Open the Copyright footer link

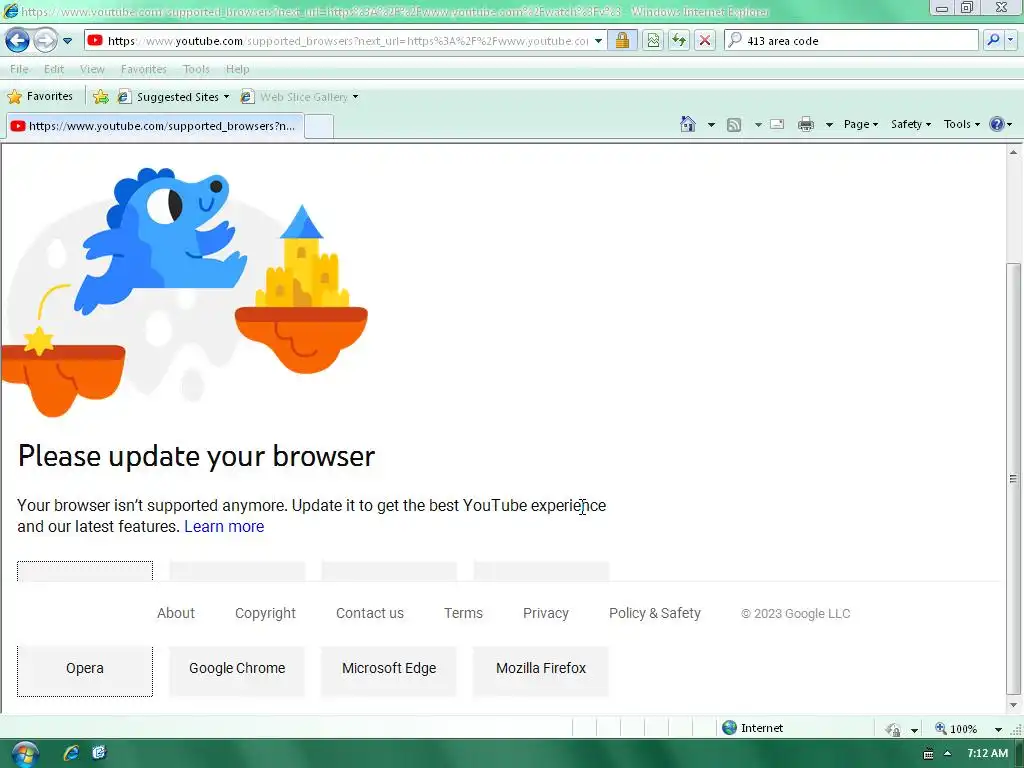265,613
